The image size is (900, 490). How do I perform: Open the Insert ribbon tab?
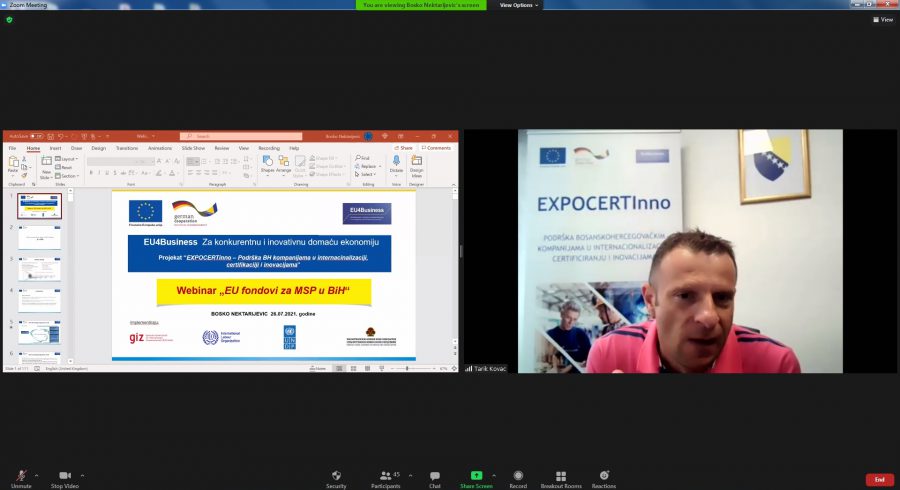(x=55, y=148)
